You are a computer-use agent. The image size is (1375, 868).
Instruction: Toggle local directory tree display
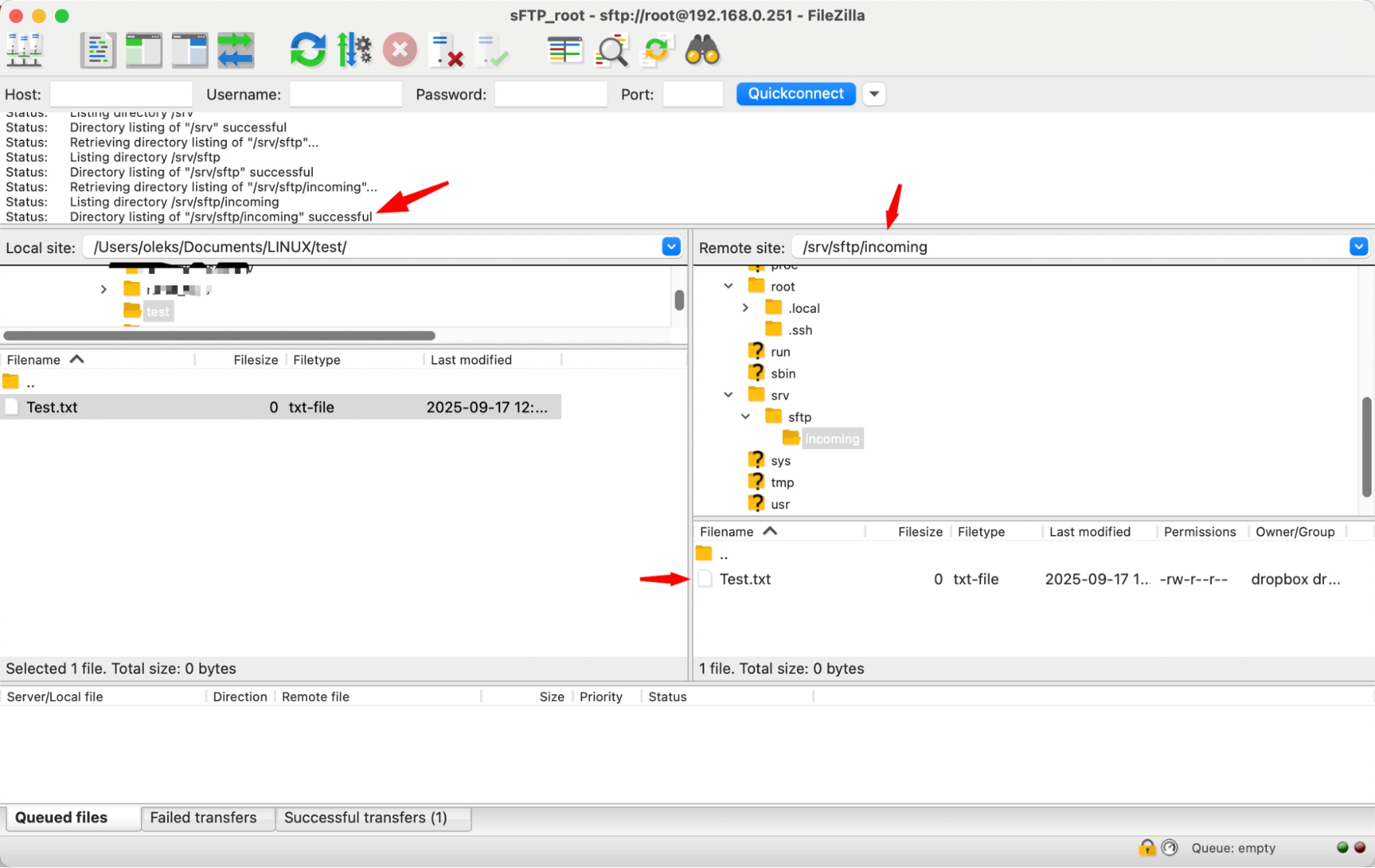pos(144,50)
